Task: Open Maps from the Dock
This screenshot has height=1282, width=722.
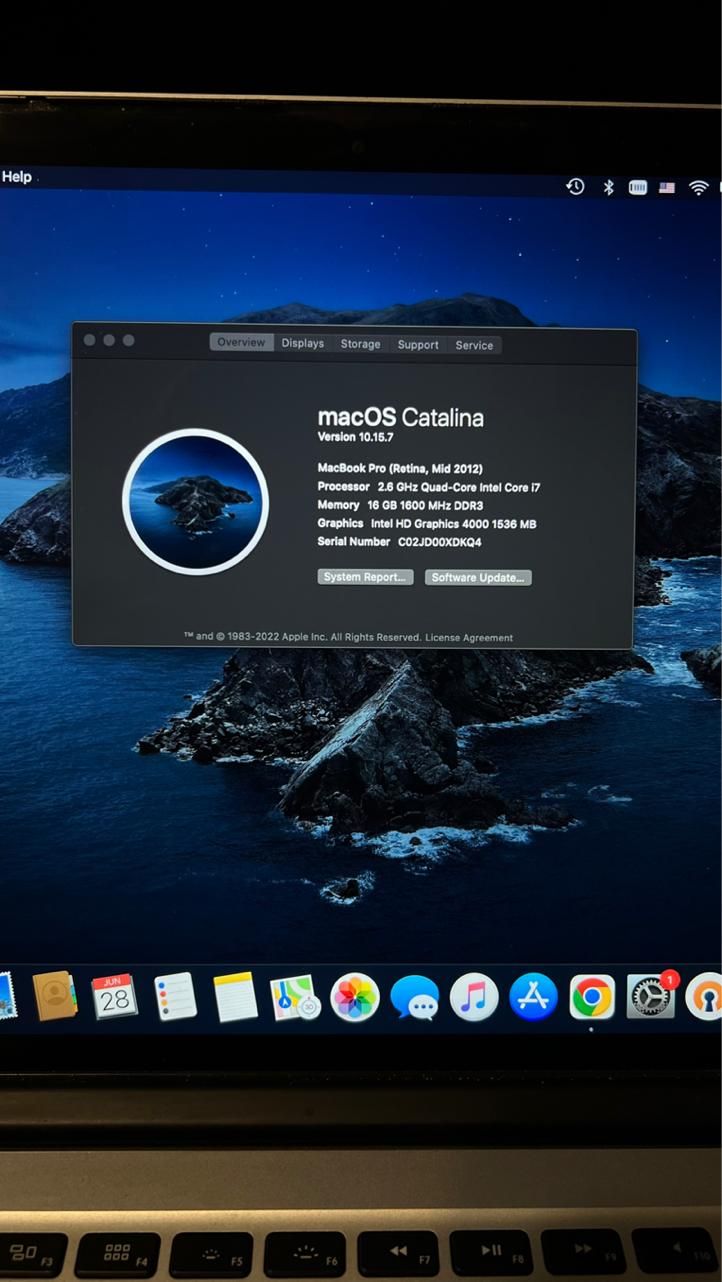Action: pyautogui.click(x=294, y=997)
